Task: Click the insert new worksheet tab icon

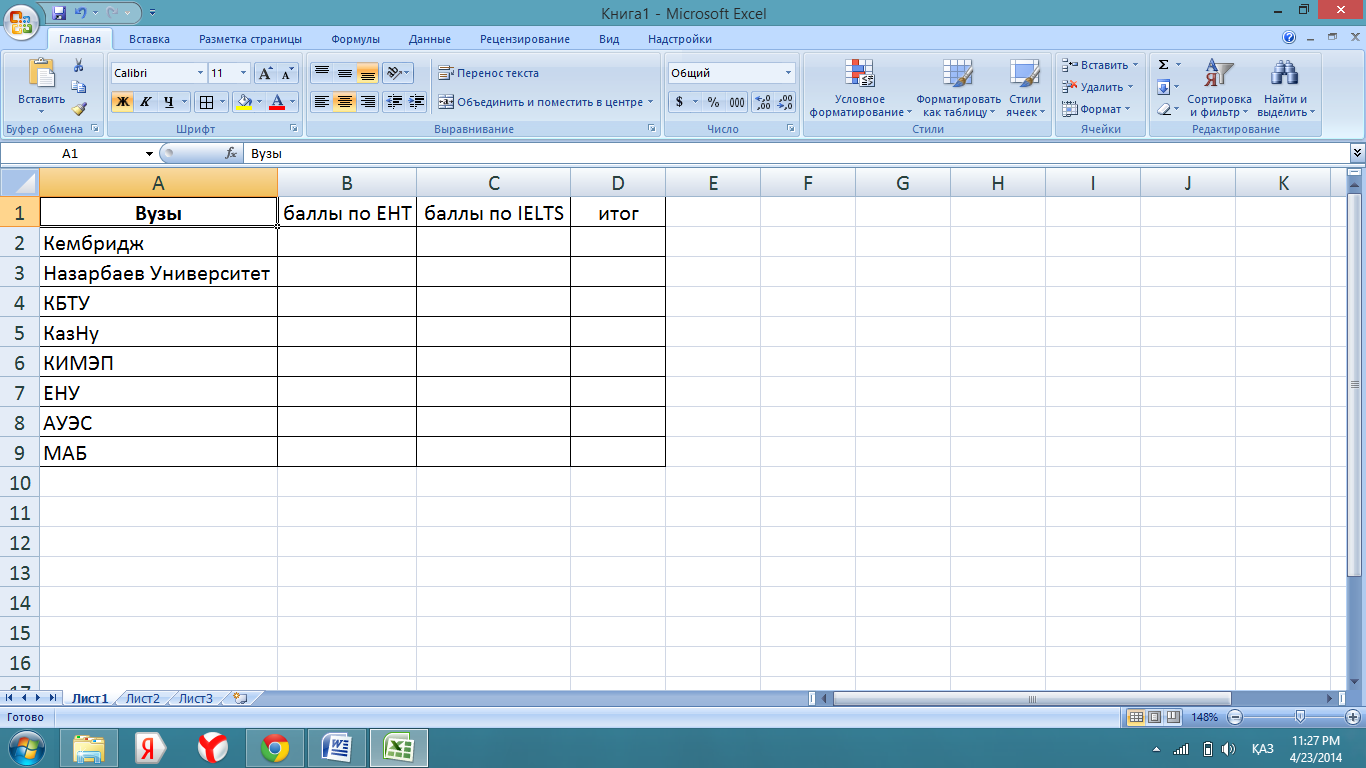Action: point(239,698)
